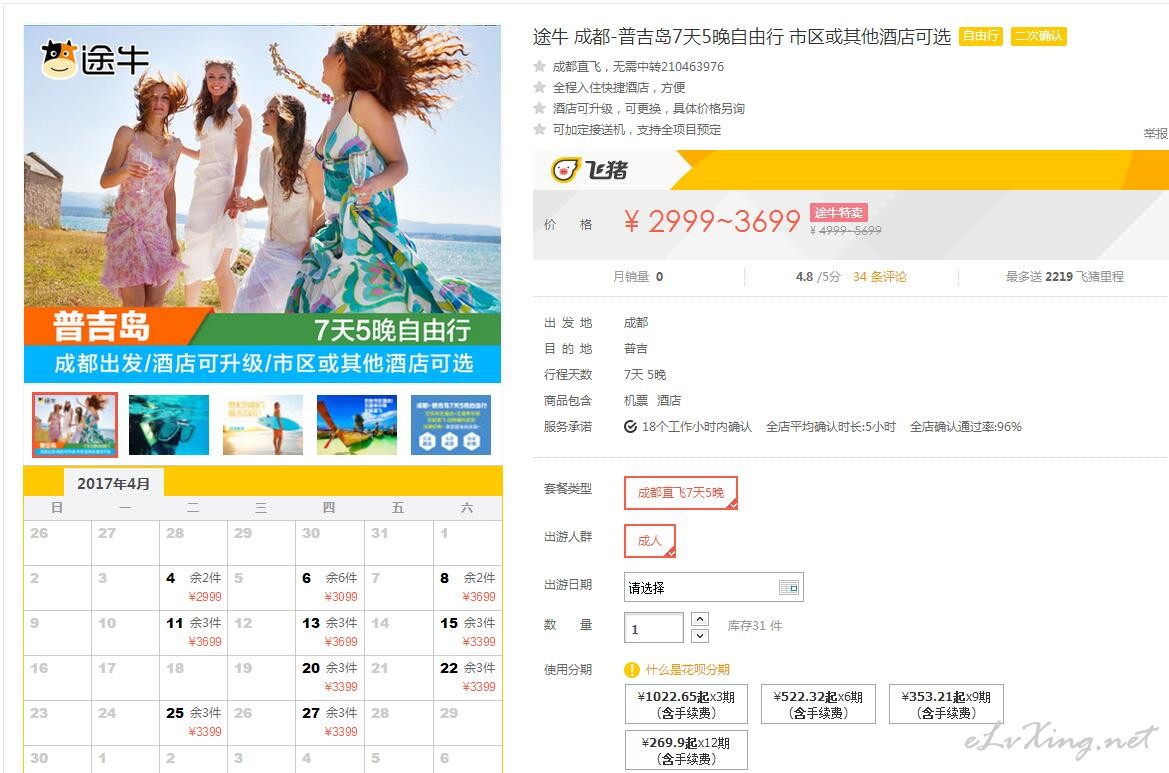This screenshot has height=773, width=1169.
Task: Click the 二次确认 yellow tag
Action: click(x=1039, y=36)
